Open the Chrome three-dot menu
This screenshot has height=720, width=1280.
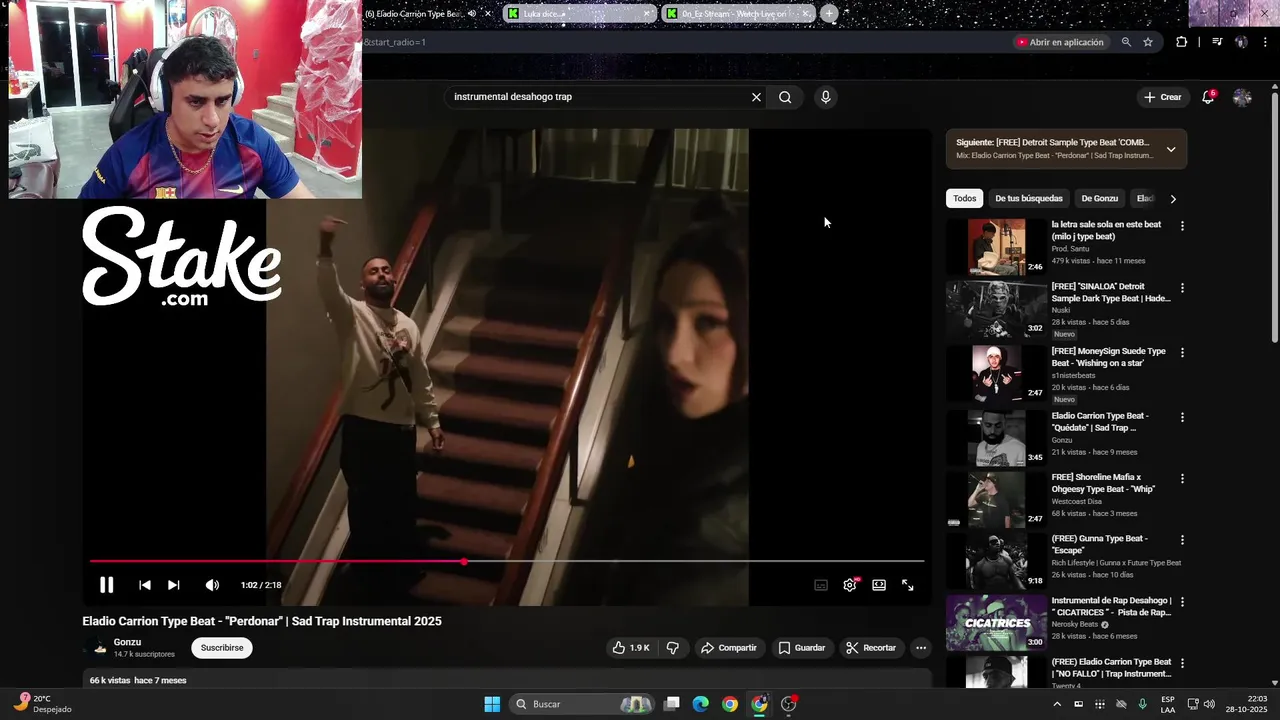[1266, 42]
